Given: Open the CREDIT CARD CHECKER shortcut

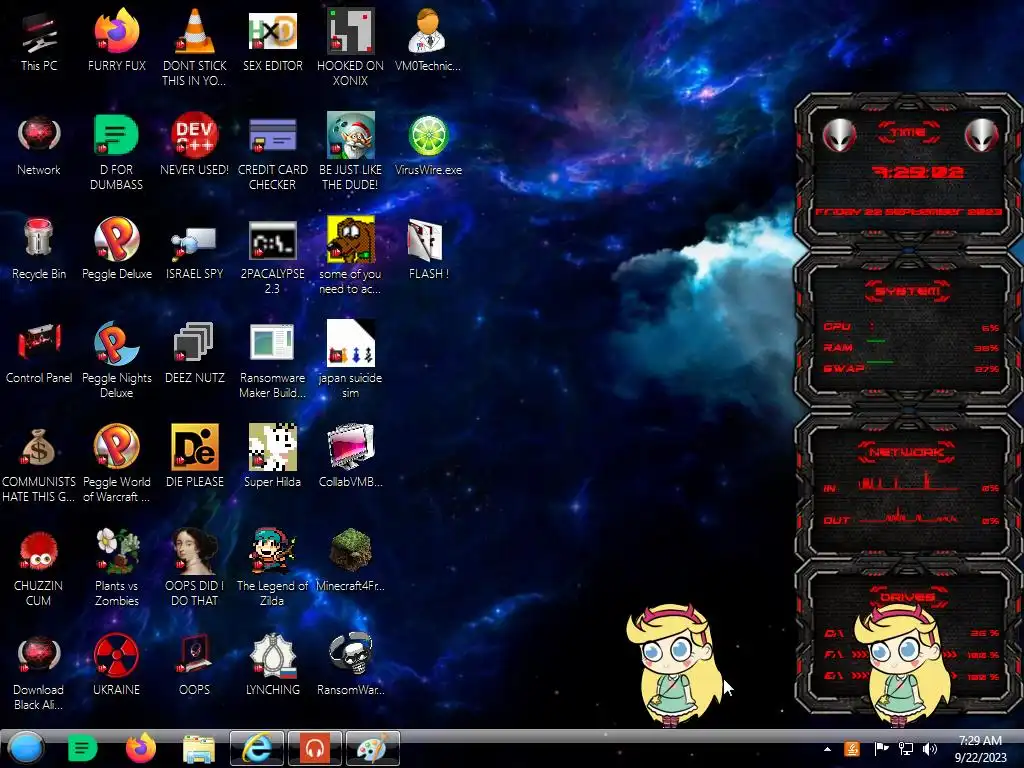Looking at the screenshot, I should click(x=272, y=152).
